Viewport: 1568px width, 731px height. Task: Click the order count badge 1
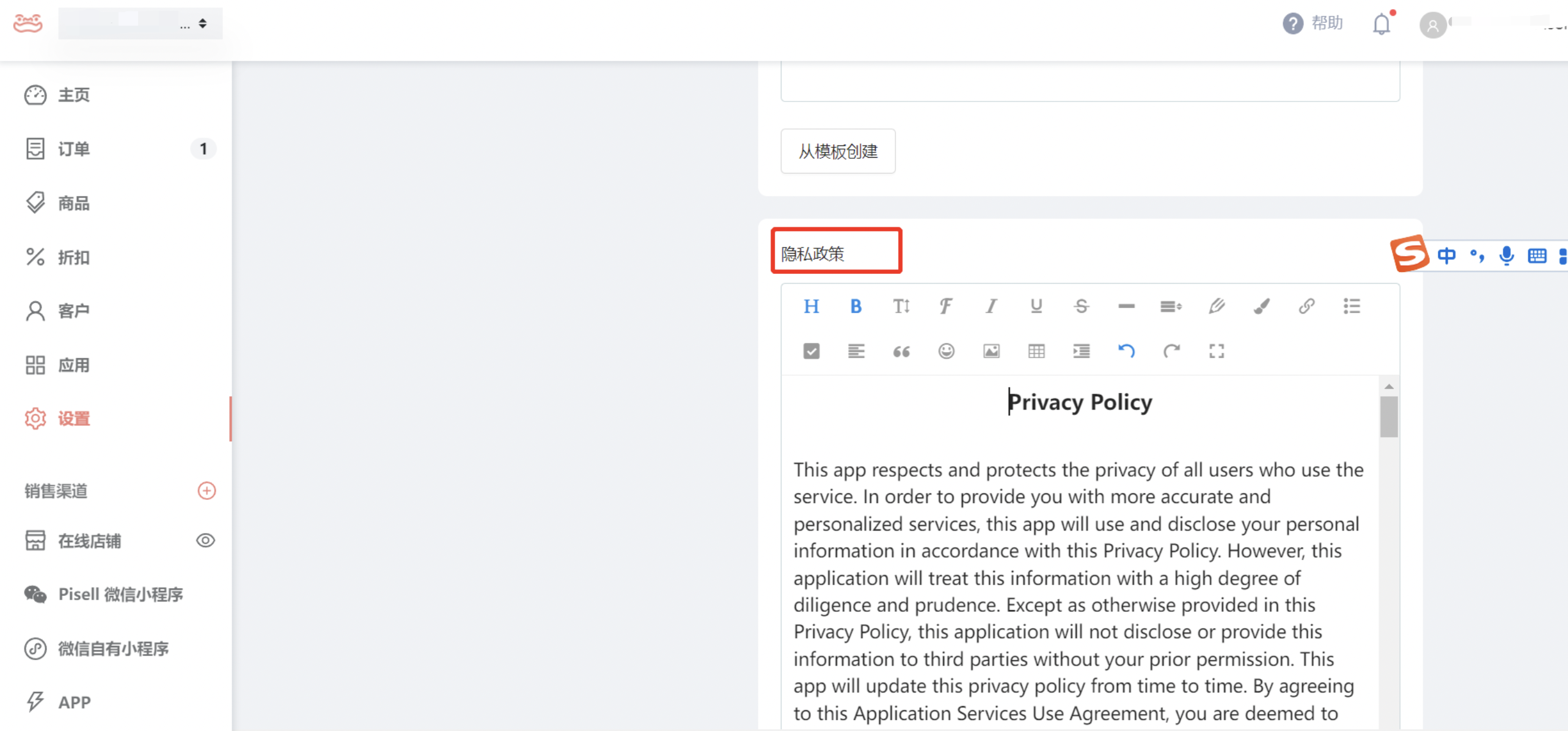[203, 149]
